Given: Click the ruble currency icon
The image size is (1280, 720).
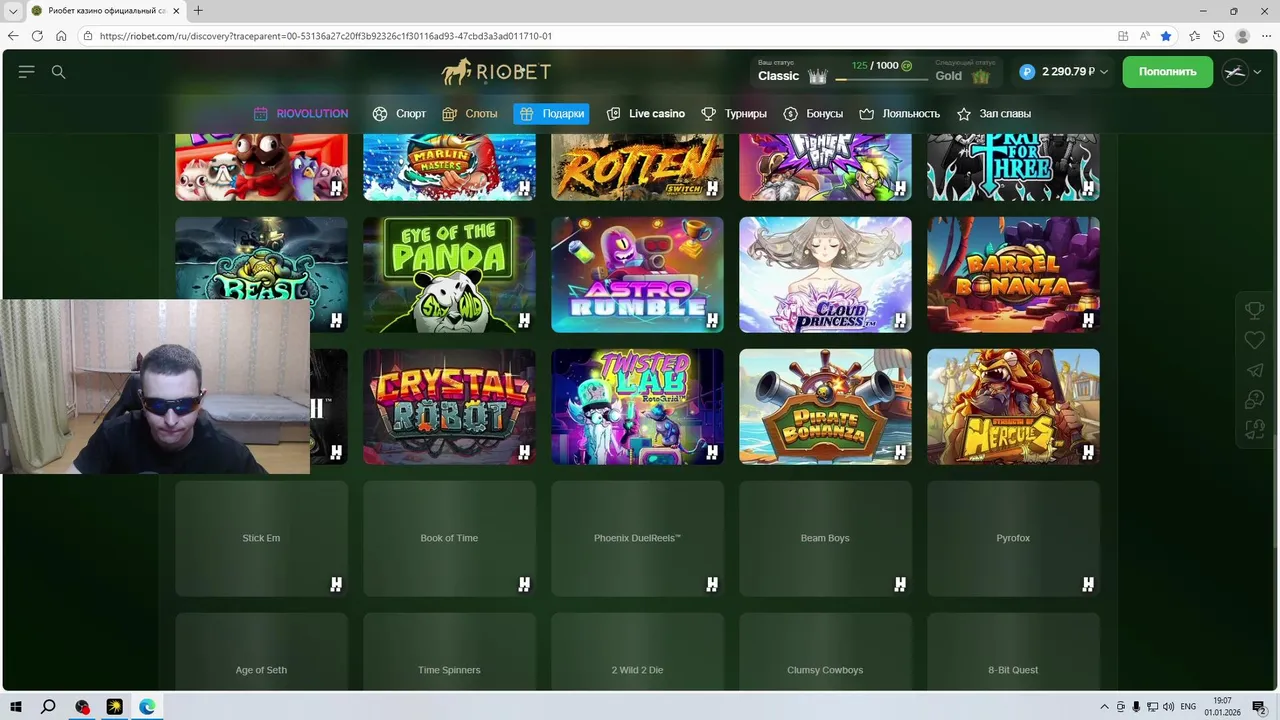Looking at the screenshot, I should click(x=1027, y=72).
